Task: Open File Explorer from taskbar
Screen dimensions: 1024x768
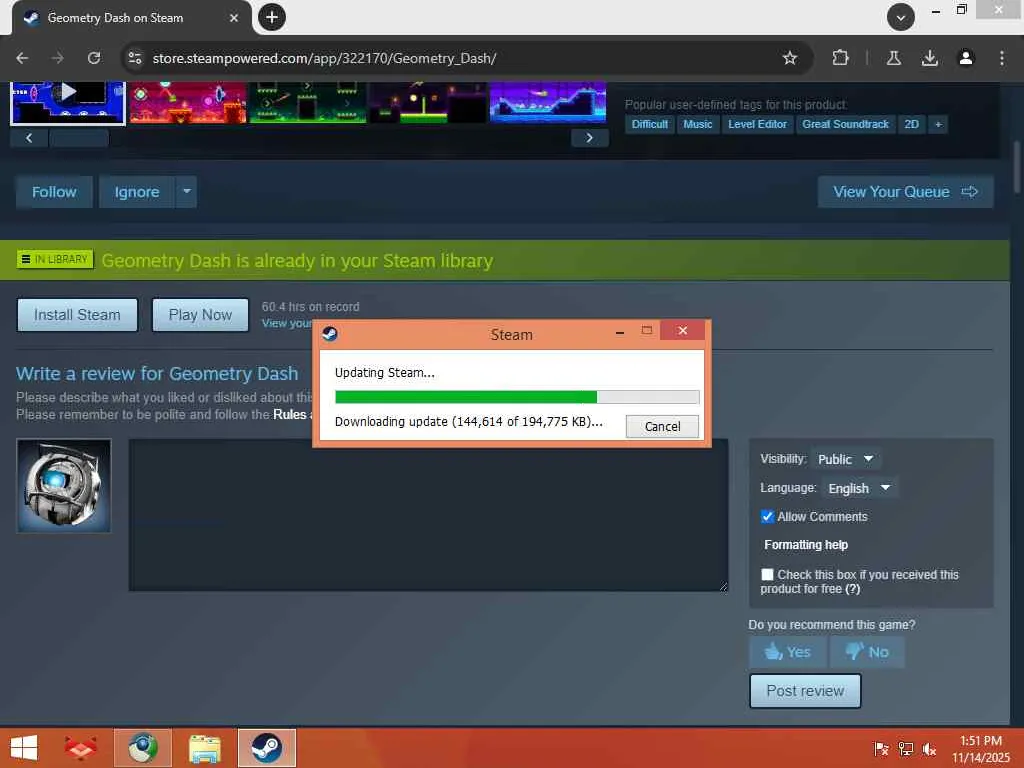Action: pyautogui.click(x=204, y=748)
